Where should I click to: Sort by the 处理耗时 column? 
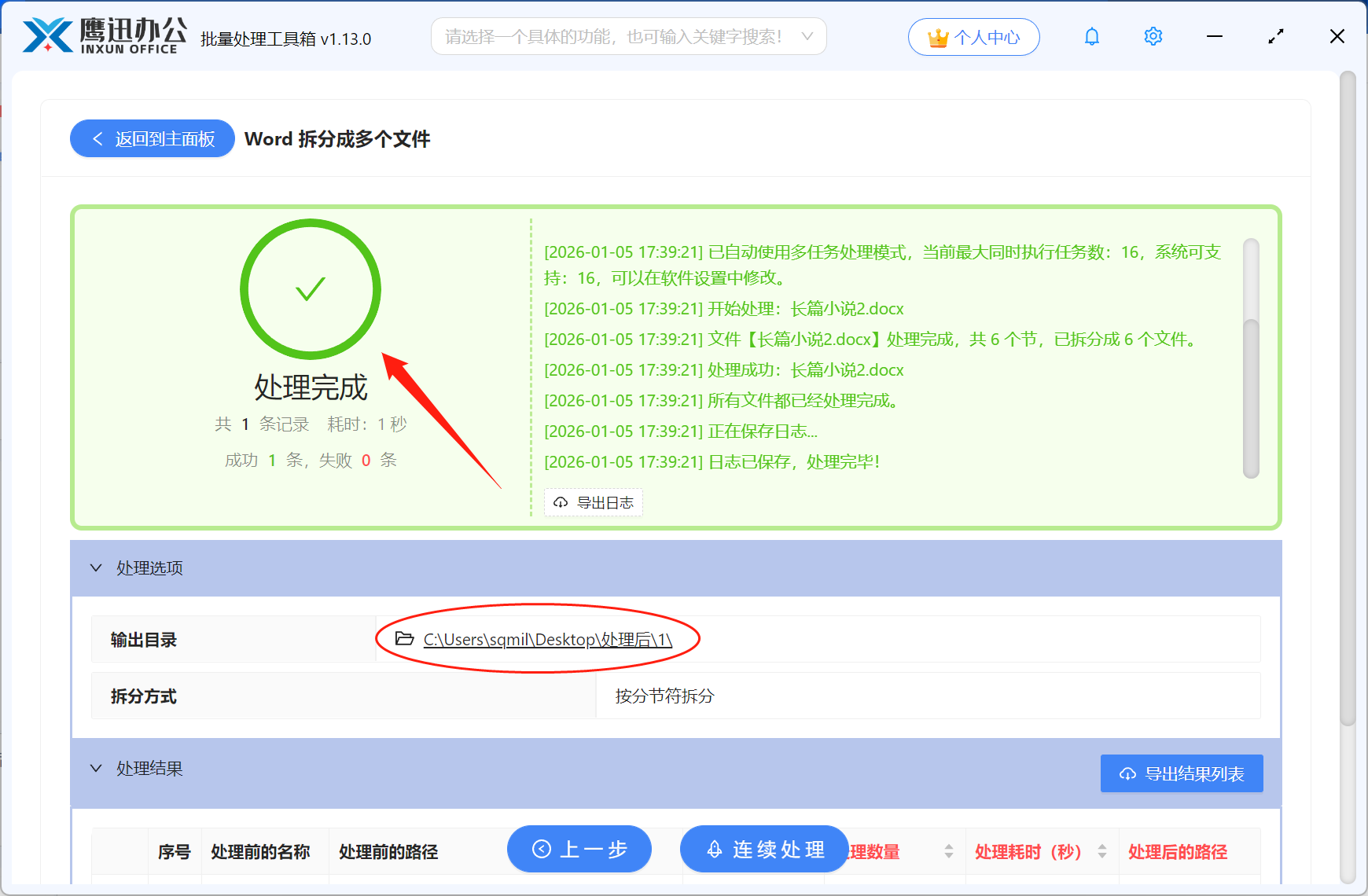pos(1105,851)
